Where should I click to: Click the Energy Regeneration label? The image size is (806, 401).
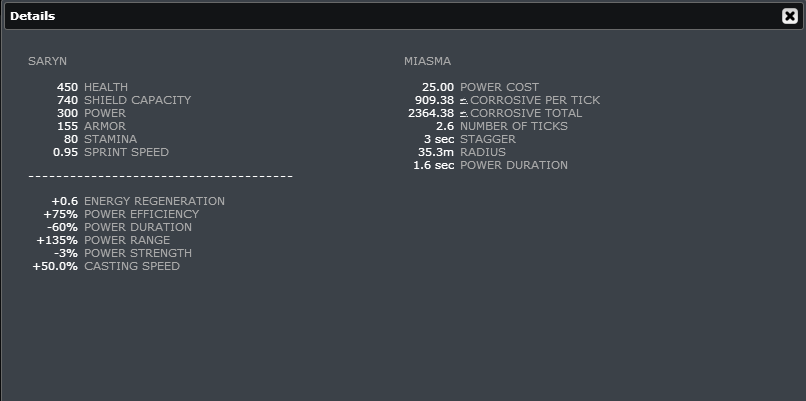tap(154, 201)
